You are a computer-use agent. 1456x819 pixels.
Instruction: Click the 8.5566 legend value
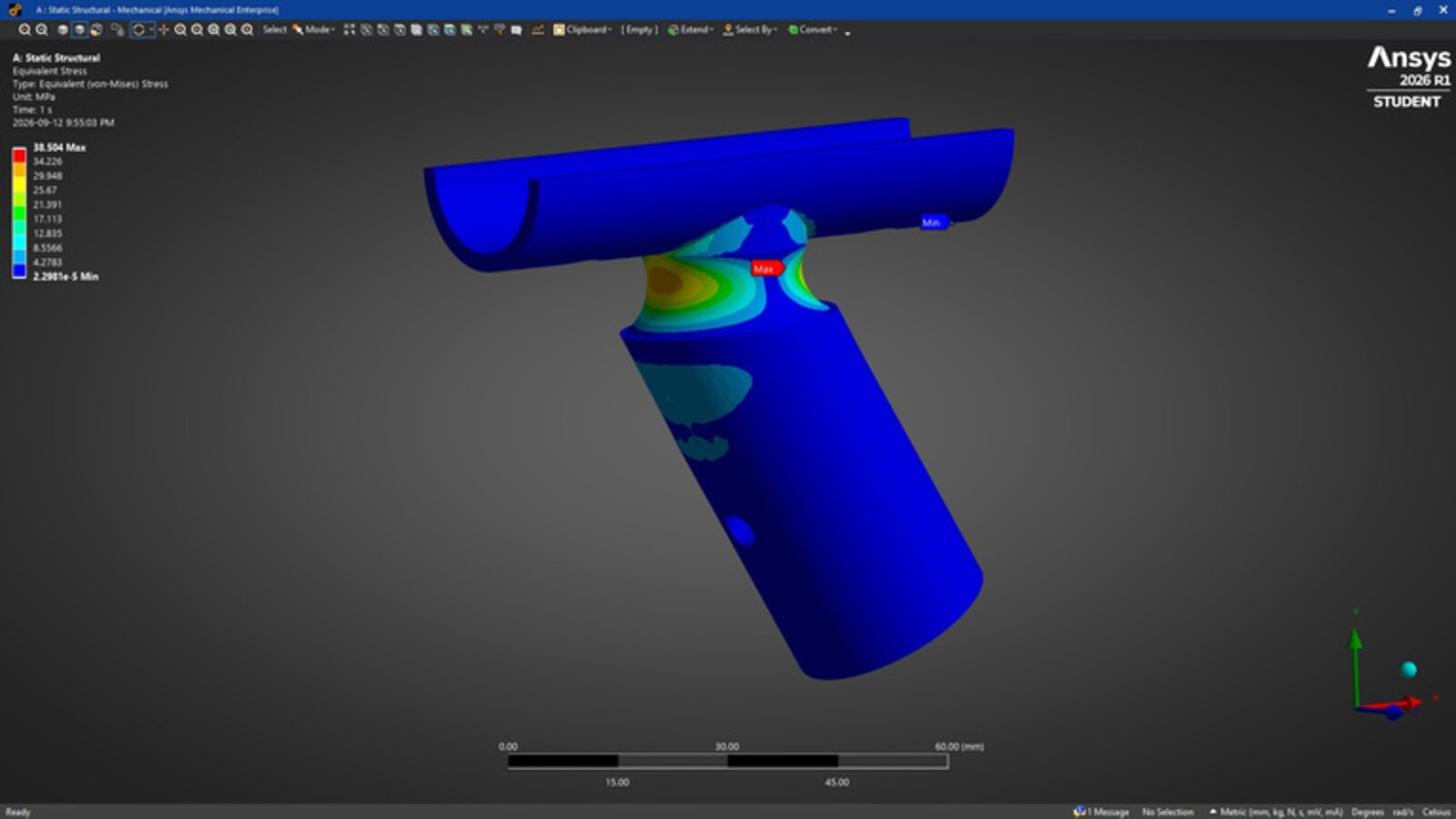47,248
